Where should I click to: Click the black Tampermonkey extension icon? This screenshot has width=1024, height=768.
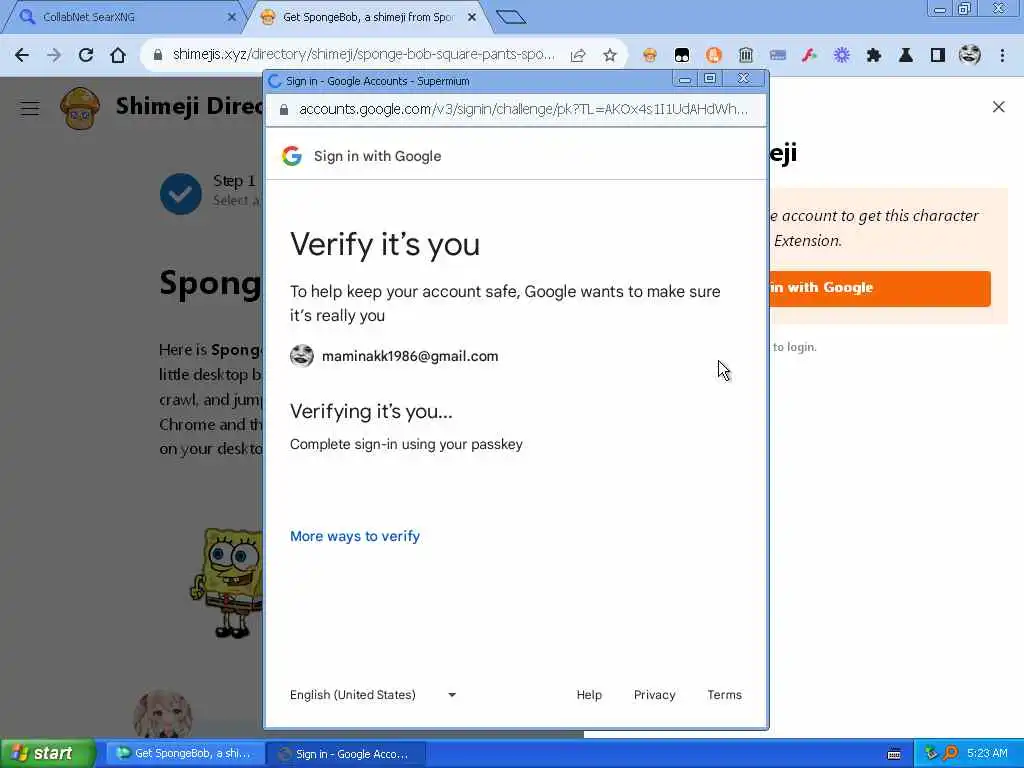coord(682,56)
